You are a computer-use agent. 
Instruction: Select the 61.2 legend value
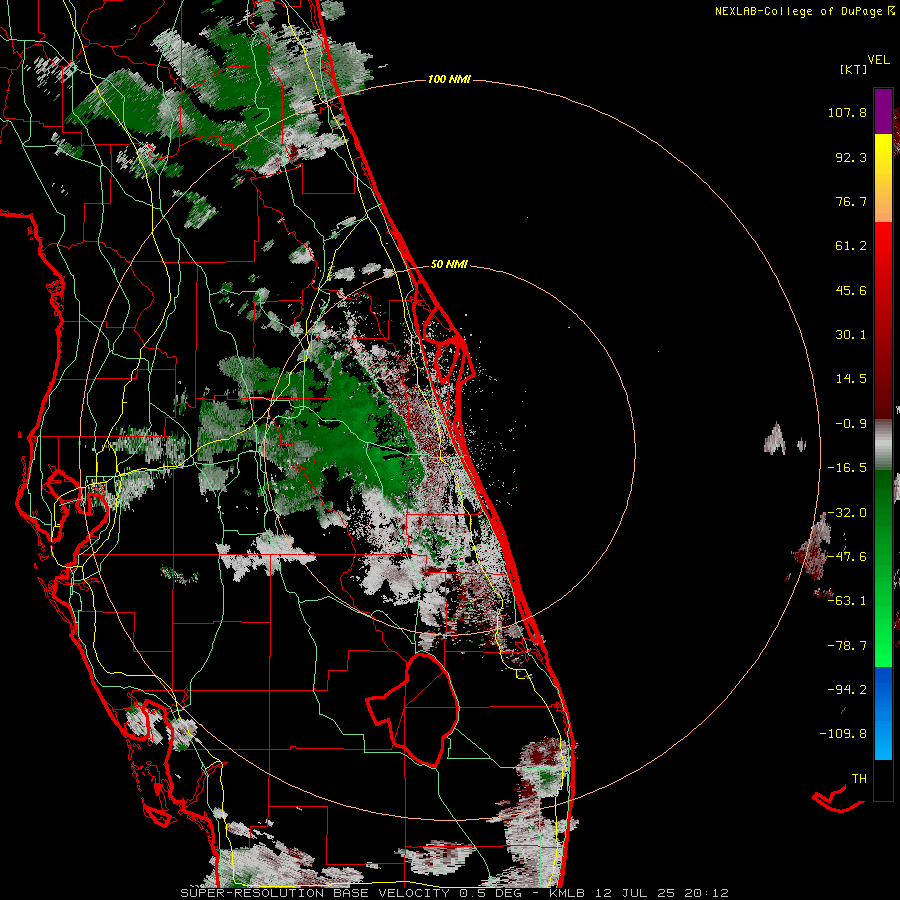pos(851,246)
